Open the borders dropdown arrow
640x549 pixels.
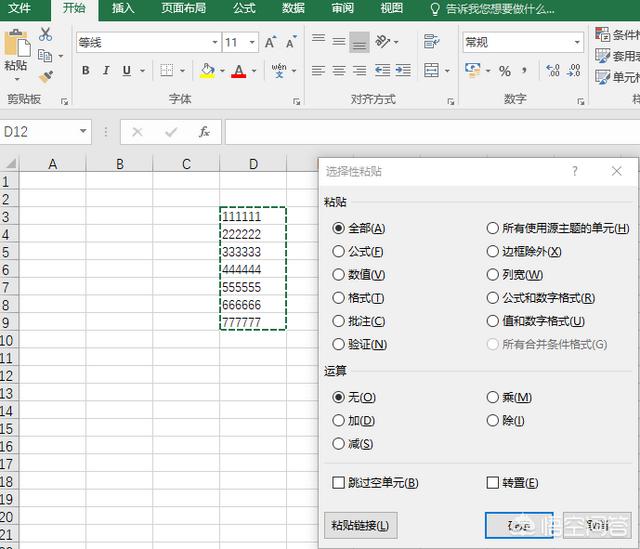(x=182, y=71)
